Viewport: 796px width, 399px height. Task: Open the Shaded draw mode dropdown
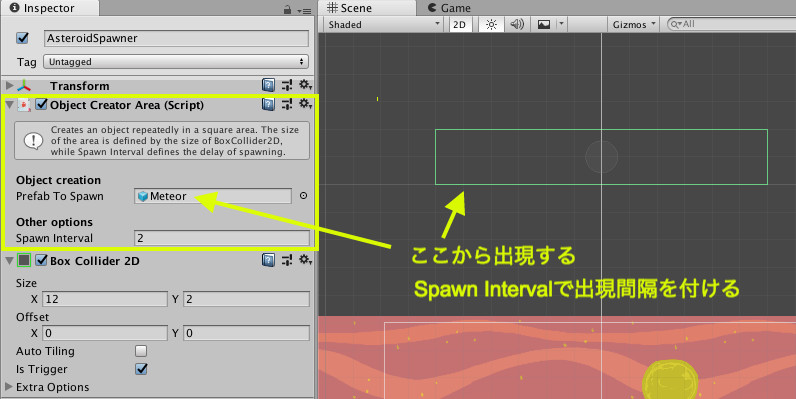(383, 24)
